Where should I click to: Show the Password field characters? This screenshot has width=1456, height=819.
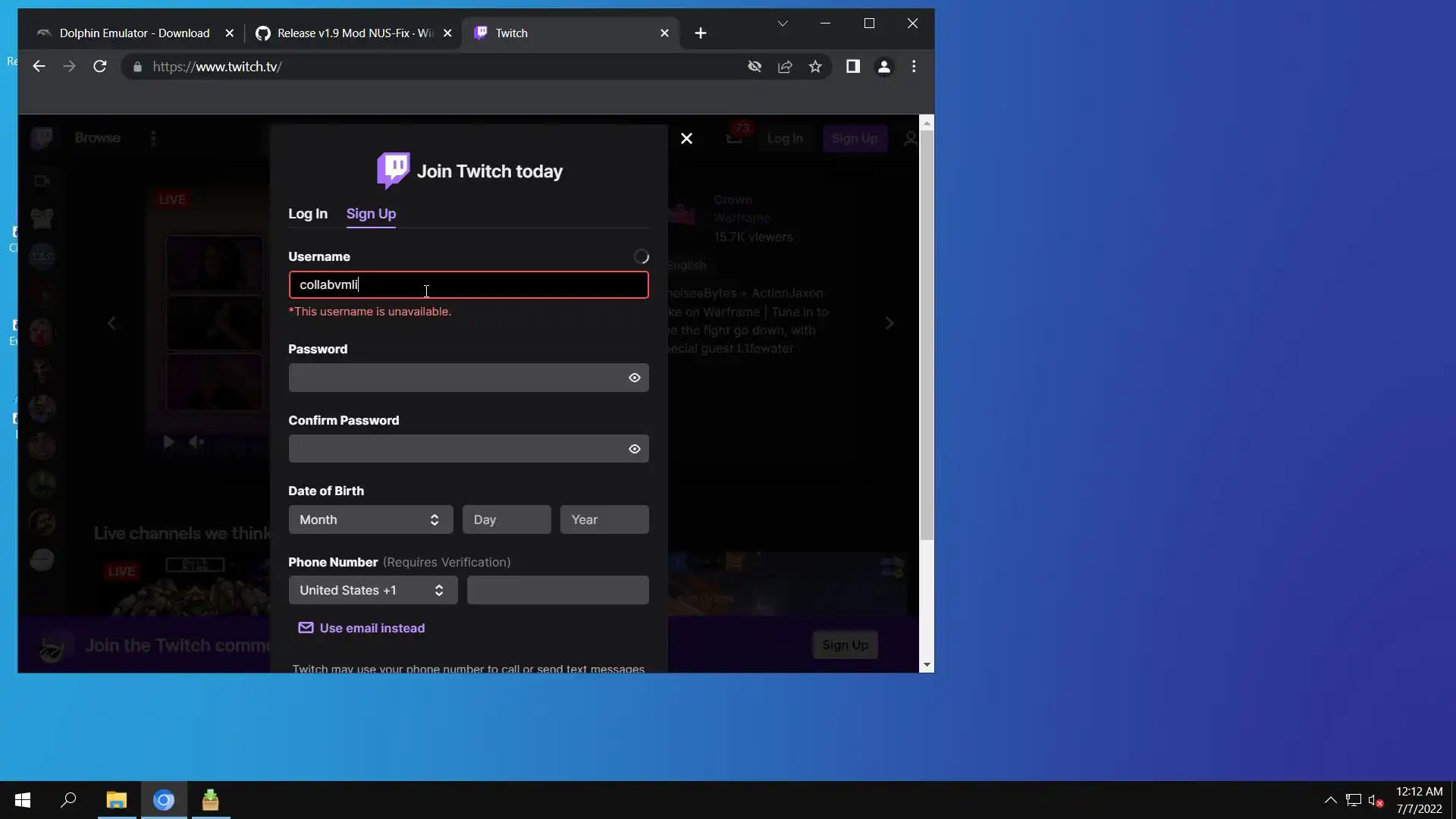(635, 378)
